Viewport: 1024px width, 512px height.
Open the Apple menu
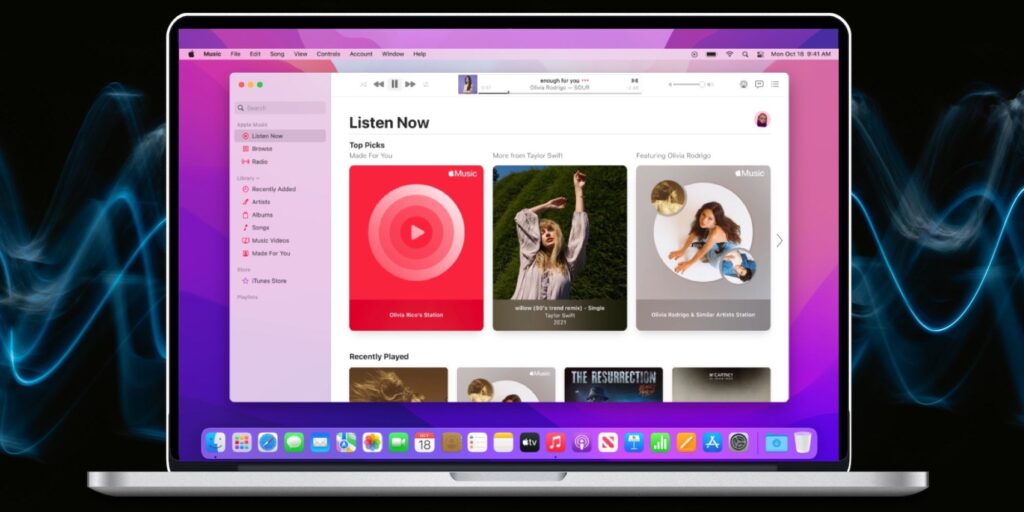point(191,54)
